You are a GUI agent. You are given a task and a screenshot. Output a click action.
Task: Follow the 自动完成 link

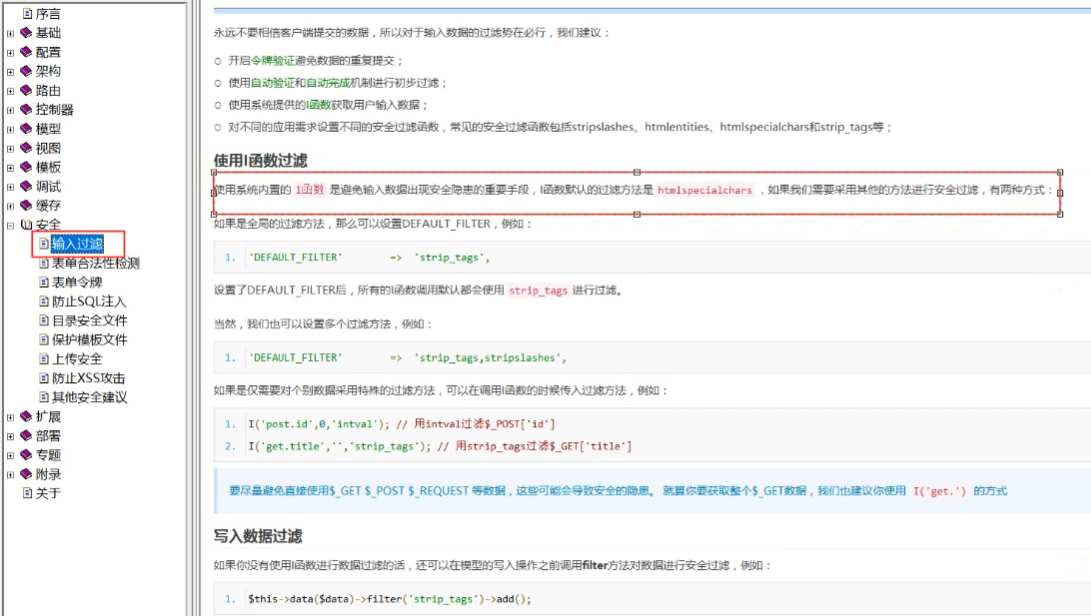[x=328, y=83]
